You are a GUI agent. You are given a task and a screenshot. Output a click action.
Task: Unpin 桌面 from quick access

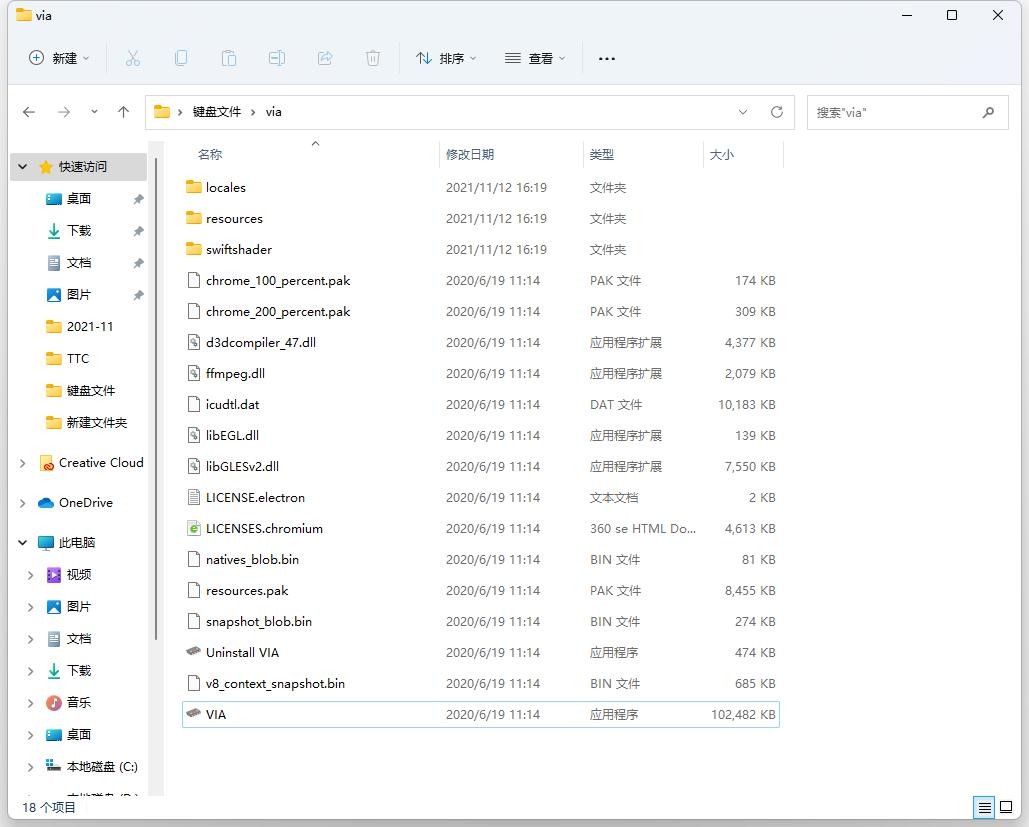click(138, 199)
